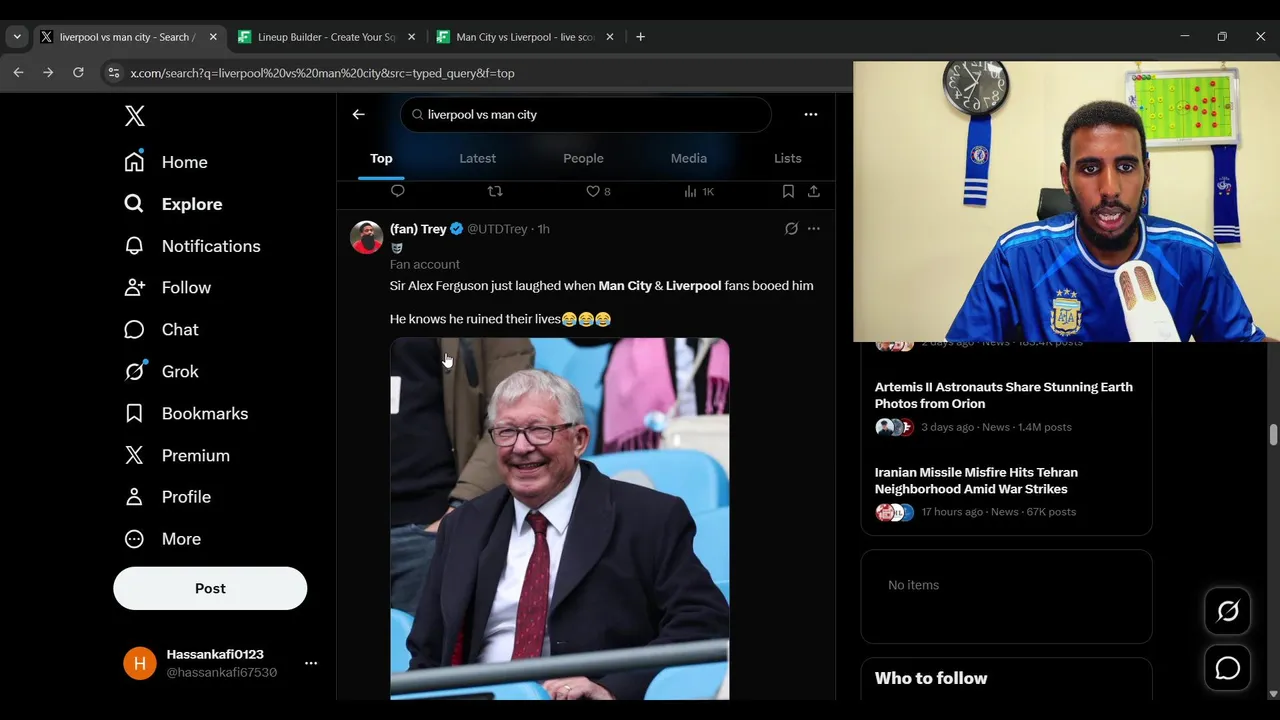
Task: Open Bookmarks
Action: pyautogui.click(x=186, y=414)
